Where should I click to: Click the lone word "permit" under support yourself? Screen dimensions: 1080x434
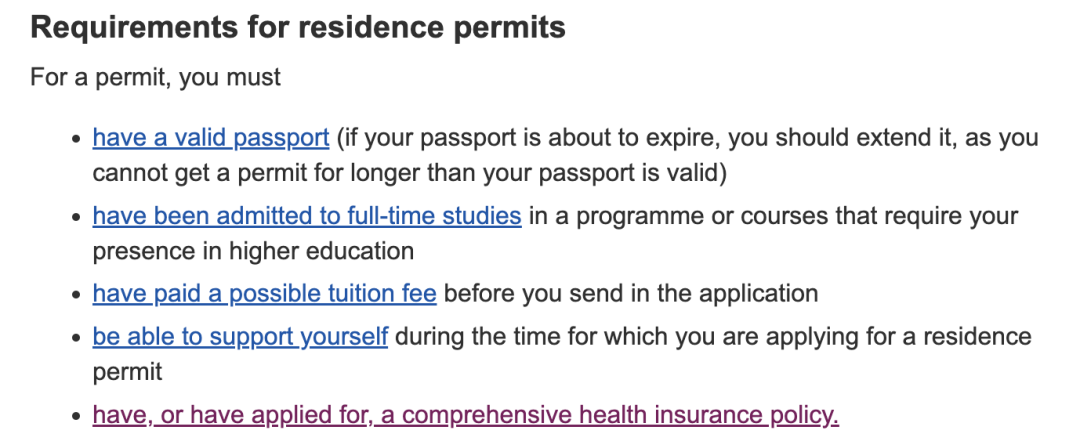[127, 372]
